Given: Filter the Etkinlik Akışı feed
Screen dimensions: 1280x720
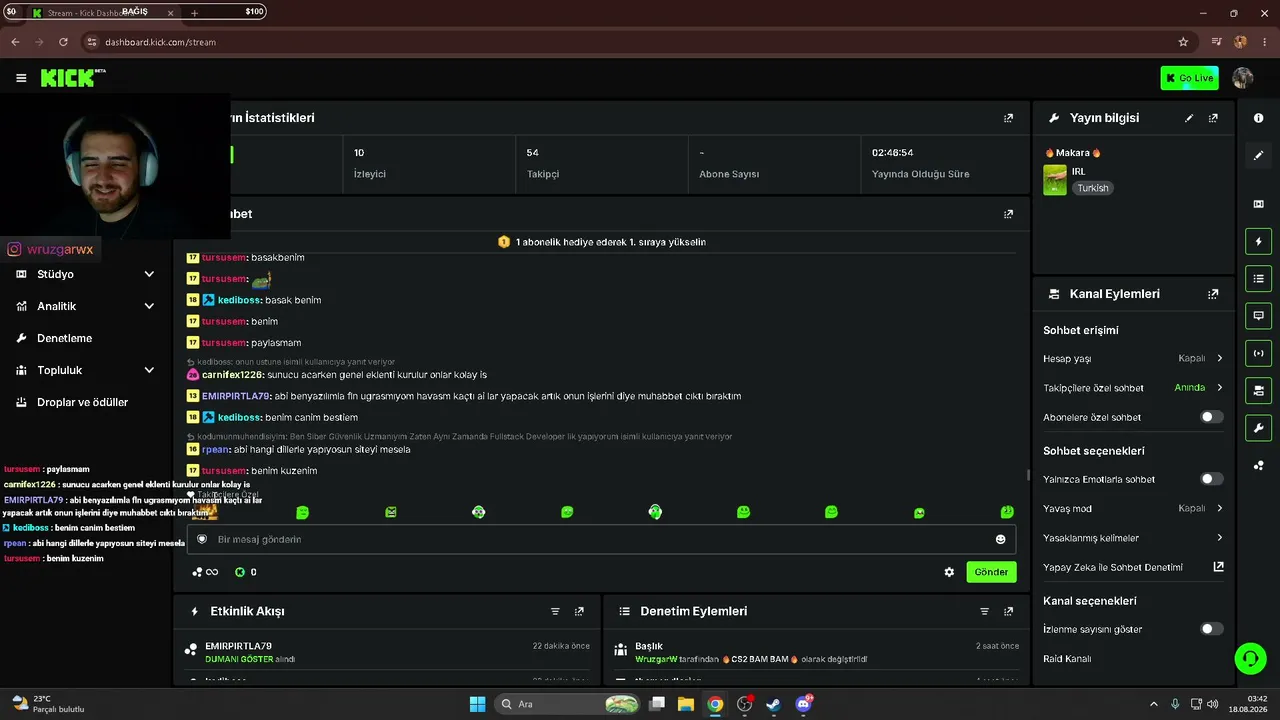Looking at the screenshot, I should tap(555, 611).
